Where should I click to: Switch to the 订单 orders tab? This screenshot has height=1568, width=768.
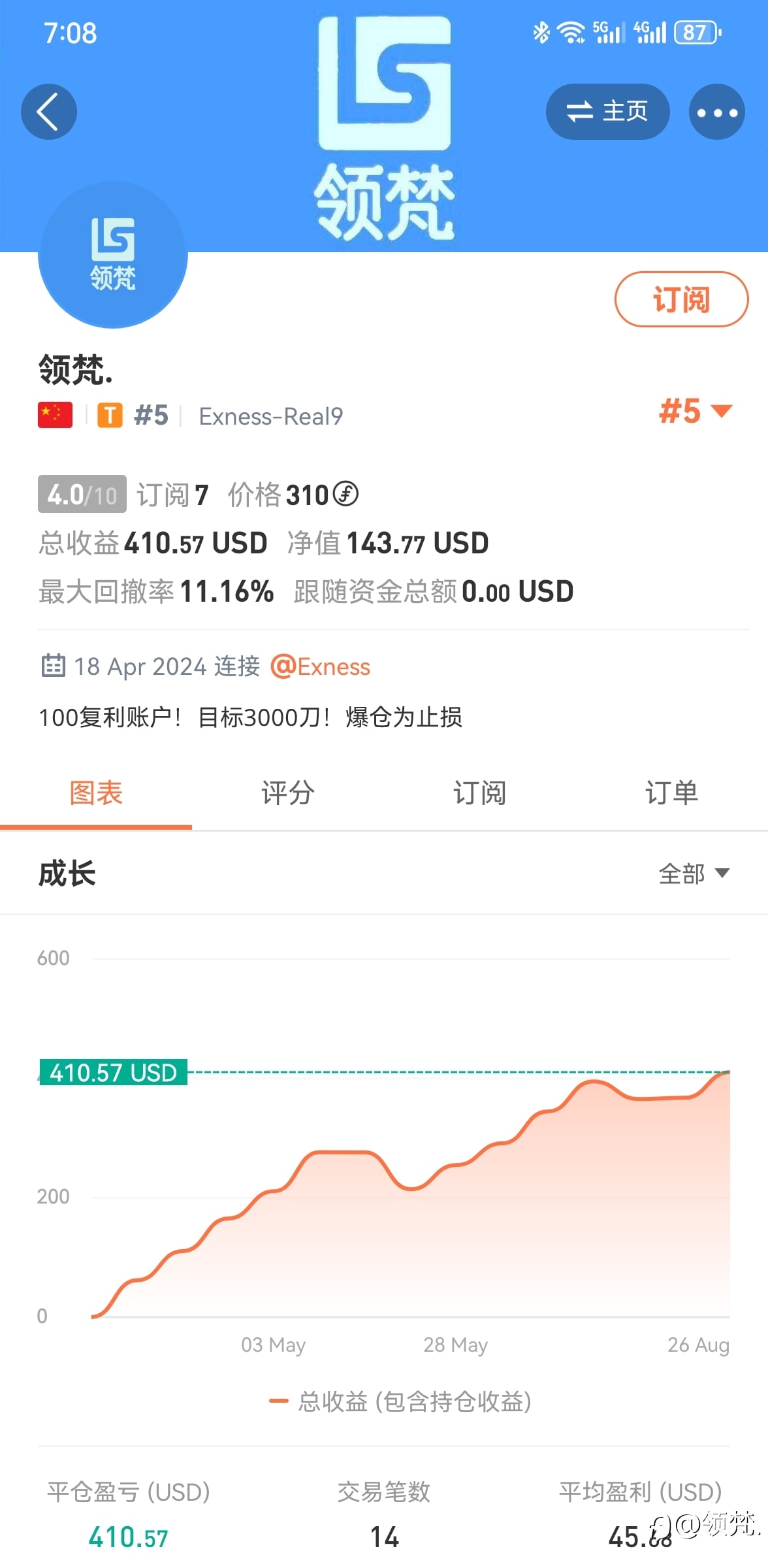[x=671, y=793]
